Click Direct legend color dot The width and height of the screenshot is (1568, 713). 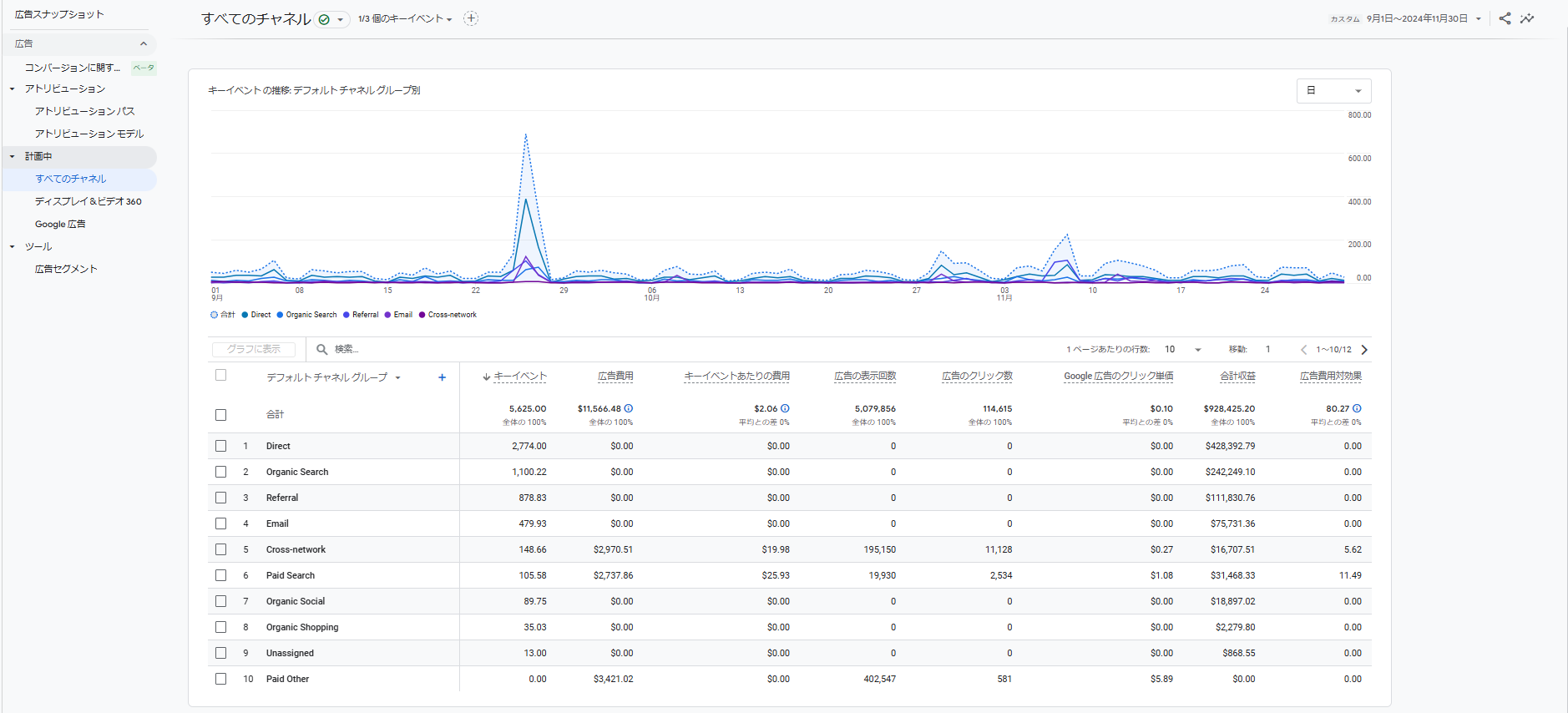tap(245, 315)
